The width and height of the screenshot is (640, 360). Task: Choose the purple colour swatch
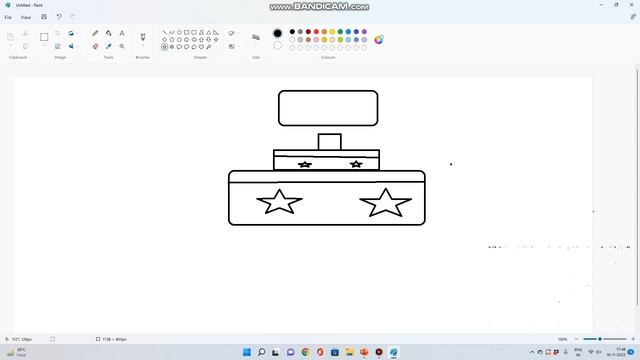tap(364, 31)
